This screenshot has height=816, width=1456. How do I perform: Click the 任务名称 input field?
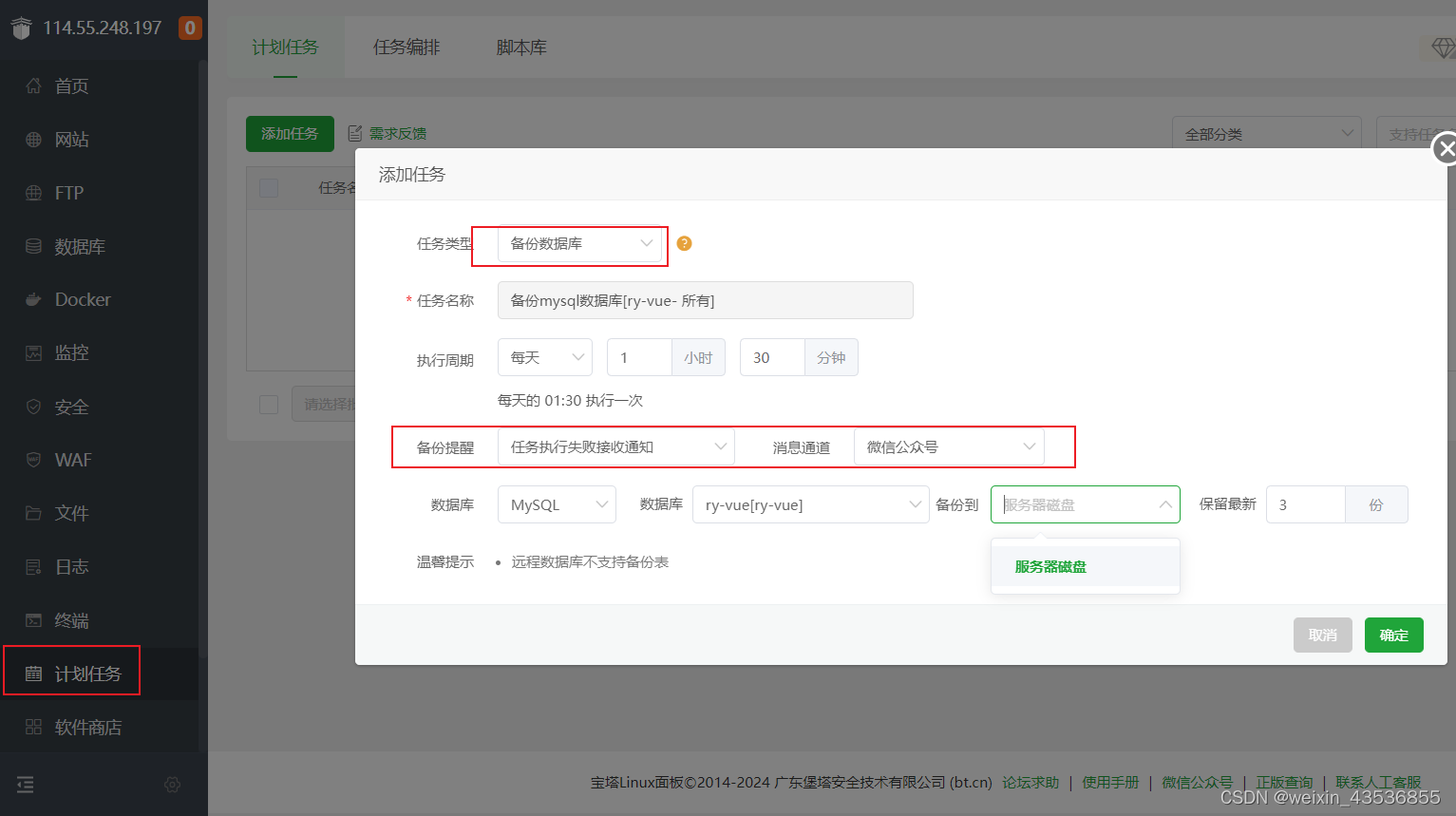(x=706, y=300)
